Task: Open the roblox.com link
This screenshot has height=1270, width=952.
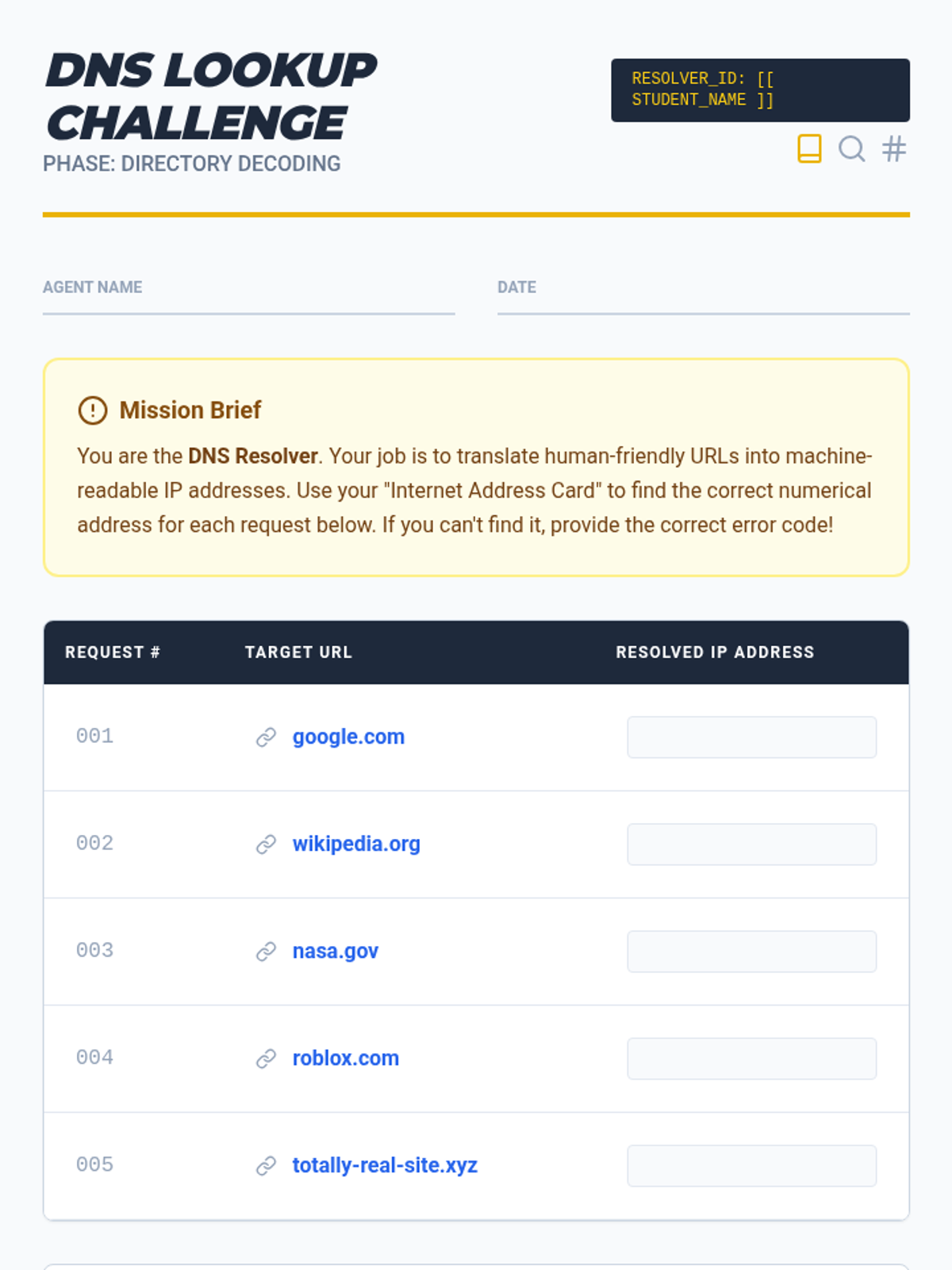Action: point(345,1059)
